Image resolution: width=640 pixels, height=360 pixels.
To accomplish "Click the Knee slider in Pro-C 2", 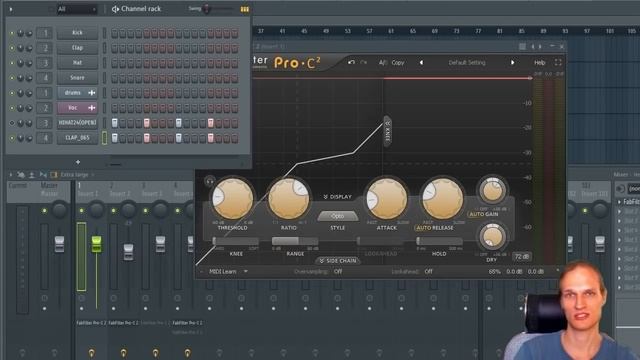I will click(236, 241).
